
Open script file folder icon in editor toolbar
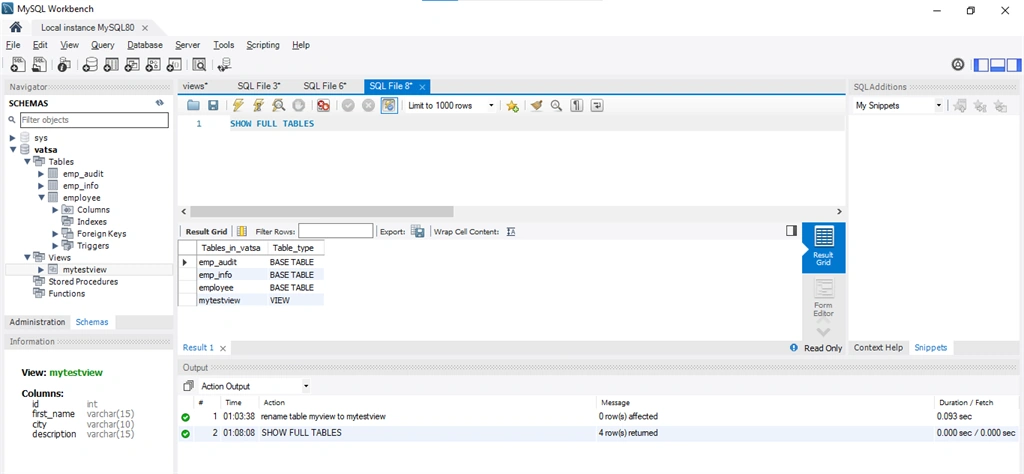(193, 105)
